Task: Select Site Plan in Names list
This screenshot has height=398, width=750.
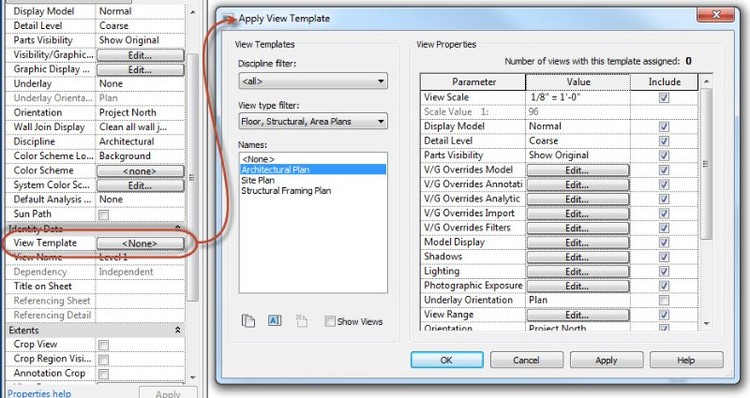Action: point(258,180)
